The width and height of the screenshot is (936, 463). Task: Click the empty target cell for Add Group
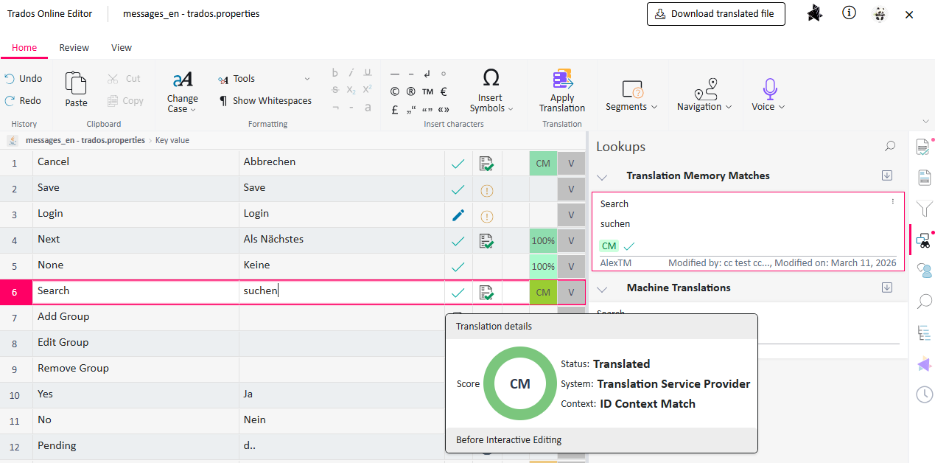[x=341, y=317]
